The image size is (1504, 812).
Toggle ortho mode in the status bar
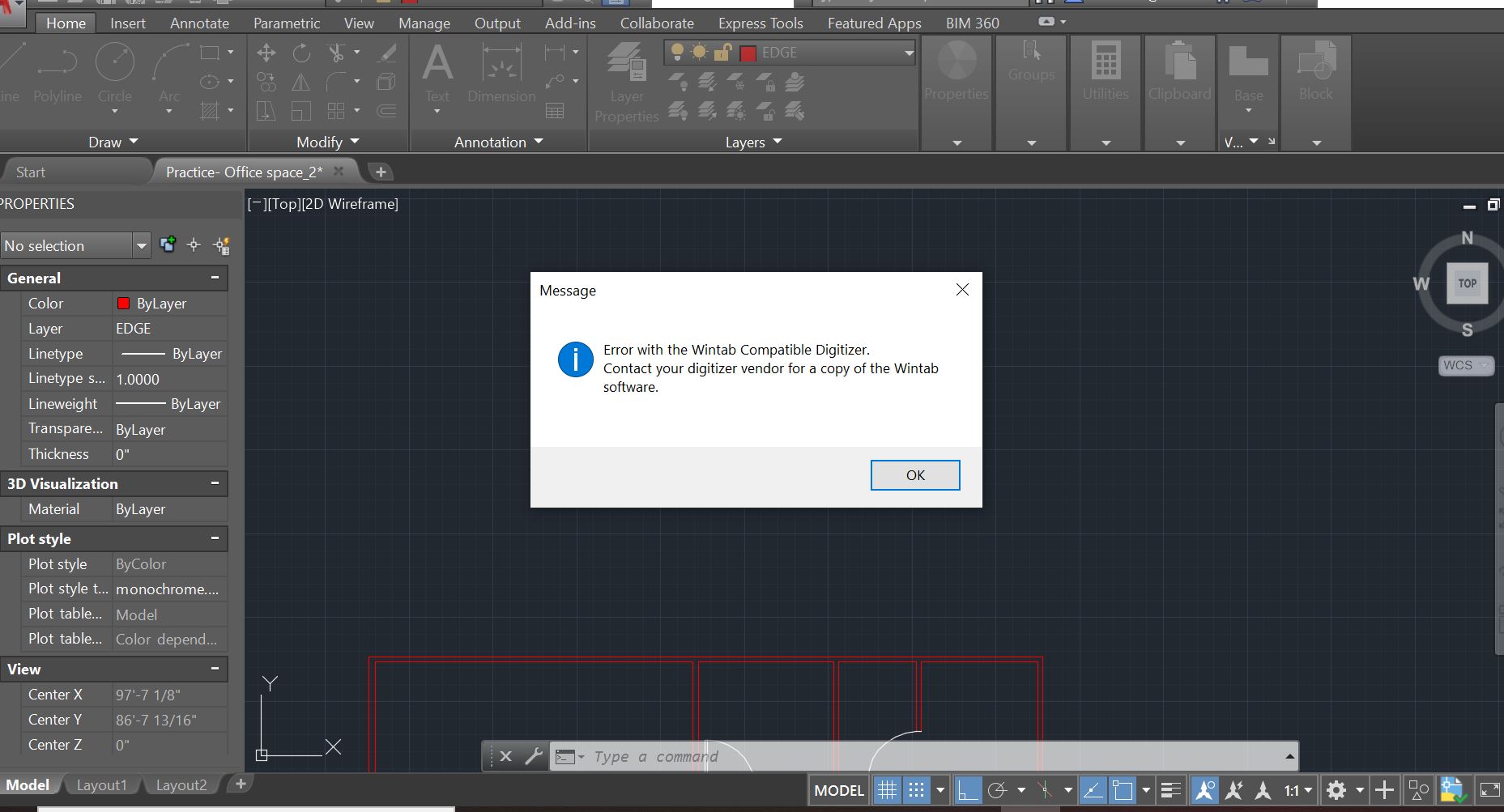tap(969, 789)
